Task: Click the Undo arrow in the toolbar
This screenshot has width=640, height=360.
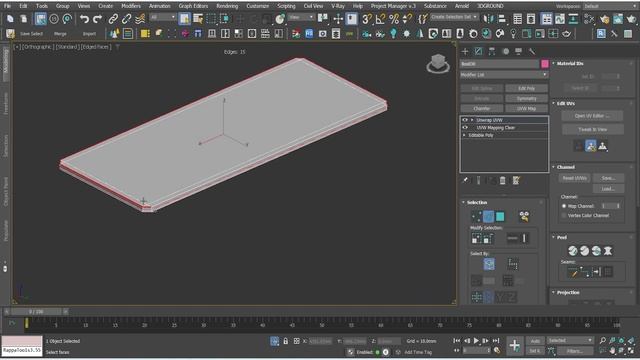Action: click(84, 19)
